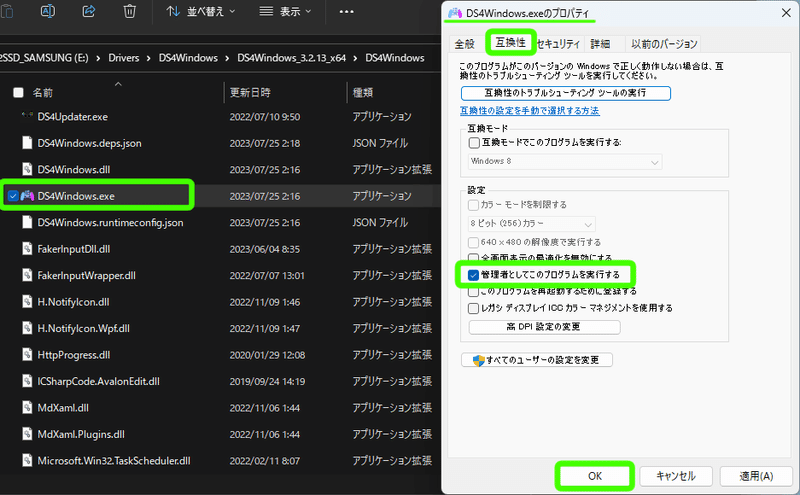Click すべてのユーザーの設定を変更 button
Viewport: 800px width, 495px height.
[x=537, y=360]
